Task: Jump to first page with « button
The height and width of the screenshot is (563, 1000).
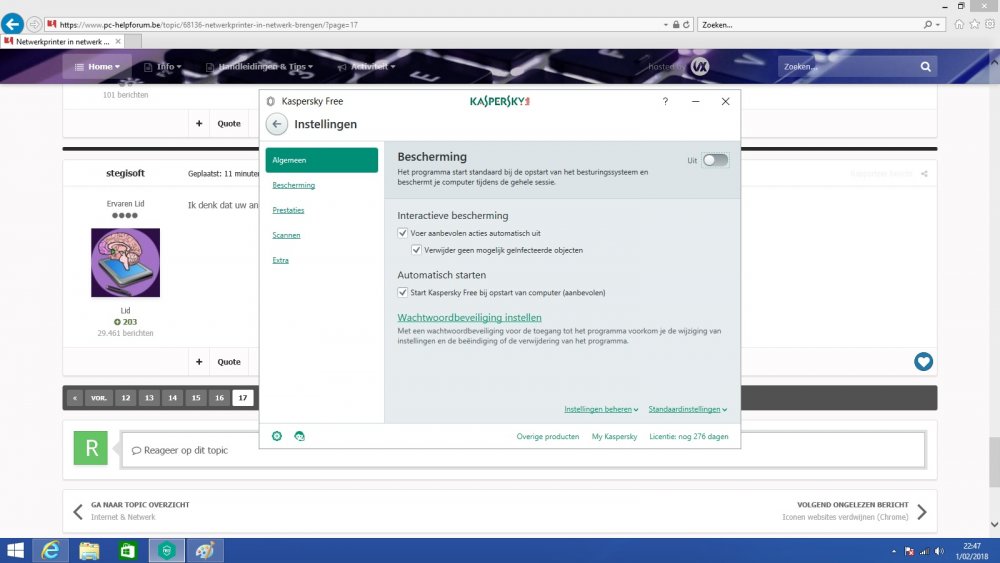Action: click(75, 398)
